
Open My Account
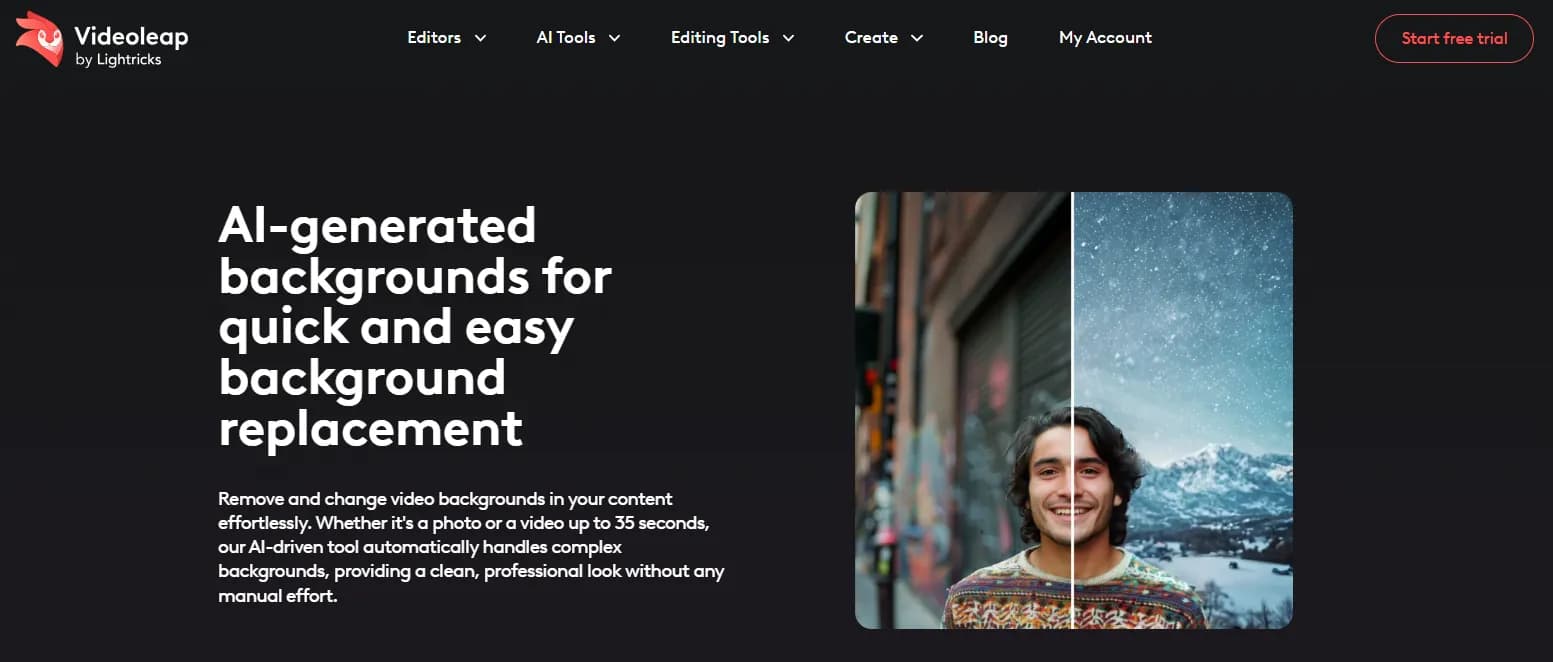point(1105,38)
